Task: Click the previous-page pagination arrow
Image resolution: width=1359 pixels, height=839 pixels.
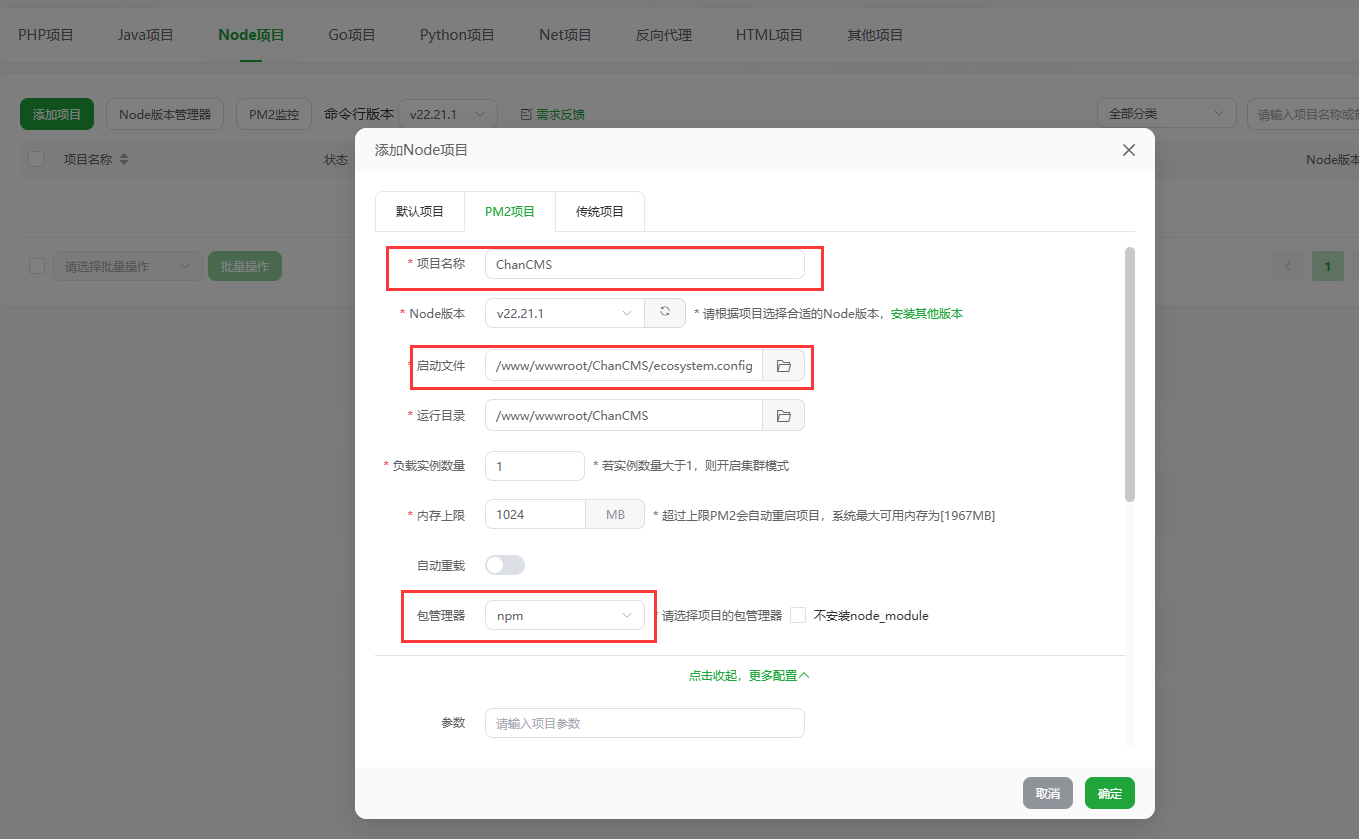Action: 1287,266
